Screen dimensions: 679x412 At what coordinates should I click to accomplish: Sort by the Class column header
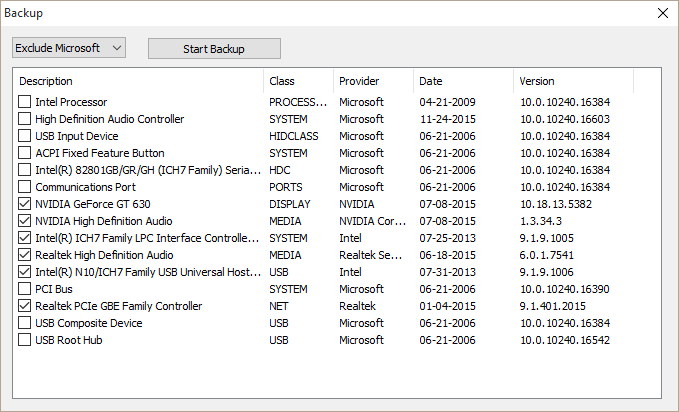[x=298, y=81]
